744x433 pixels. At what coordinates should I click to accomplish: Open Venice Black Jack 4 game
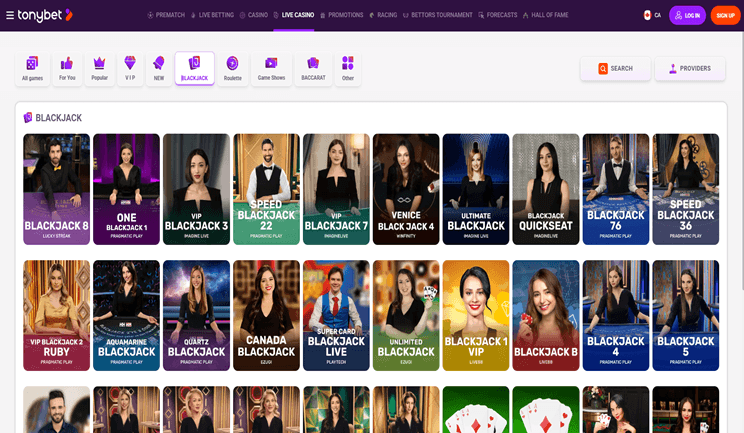pos(406,189)
